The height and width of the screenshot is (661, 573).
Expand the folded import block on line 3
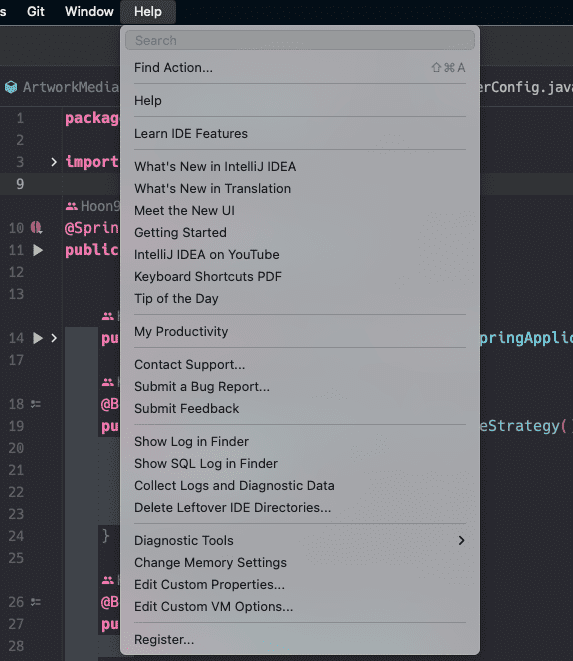(54, 162)
